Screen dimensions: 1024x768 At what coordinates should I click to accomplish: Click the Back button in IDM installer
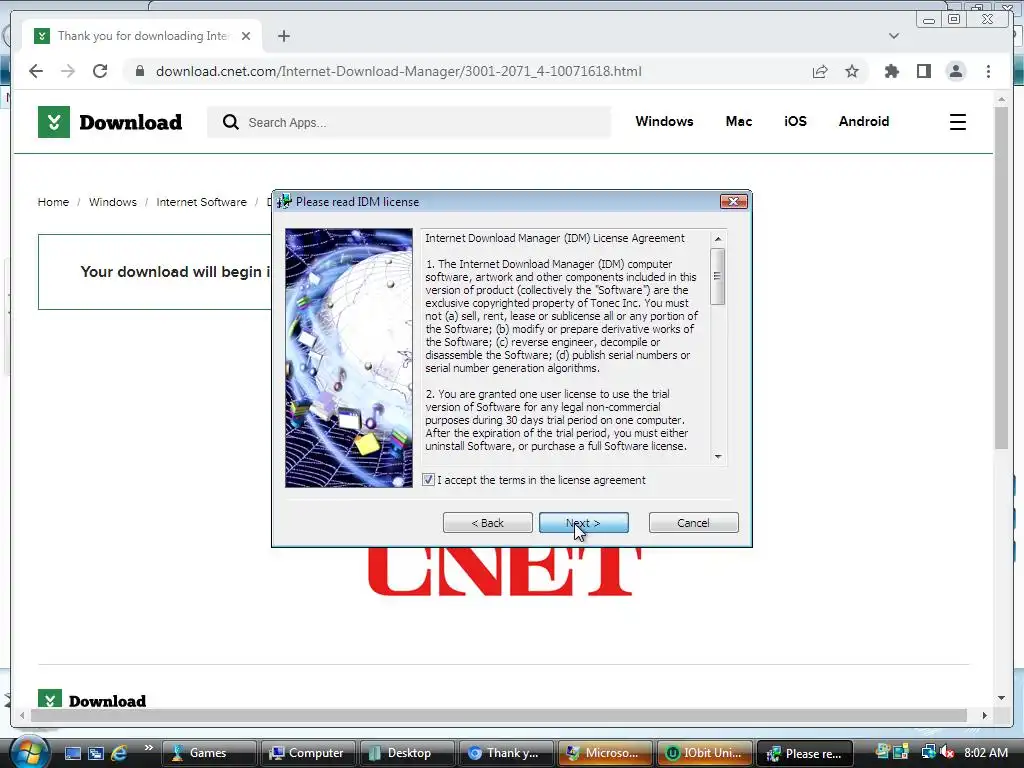click(487, 522)
